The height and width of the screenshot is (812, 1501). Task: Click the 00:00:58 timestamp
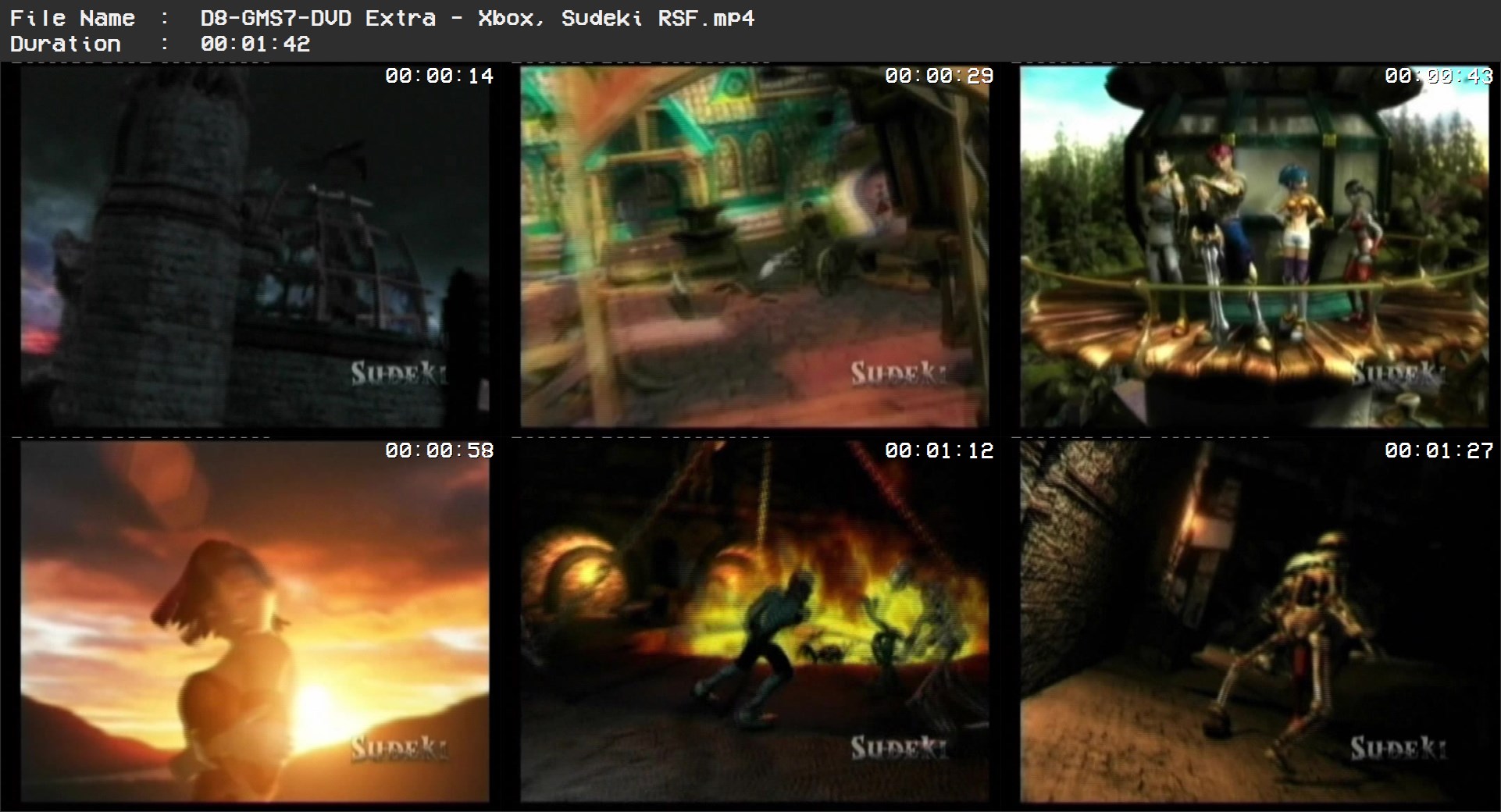439,451
